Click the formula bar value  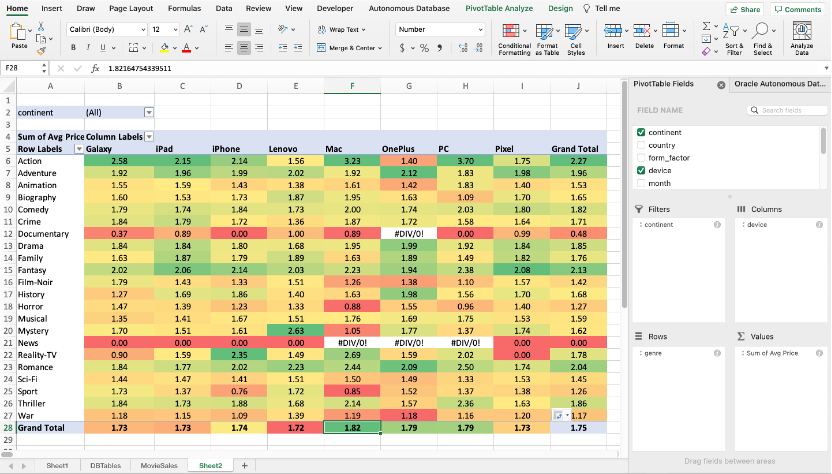pos(140,68)
